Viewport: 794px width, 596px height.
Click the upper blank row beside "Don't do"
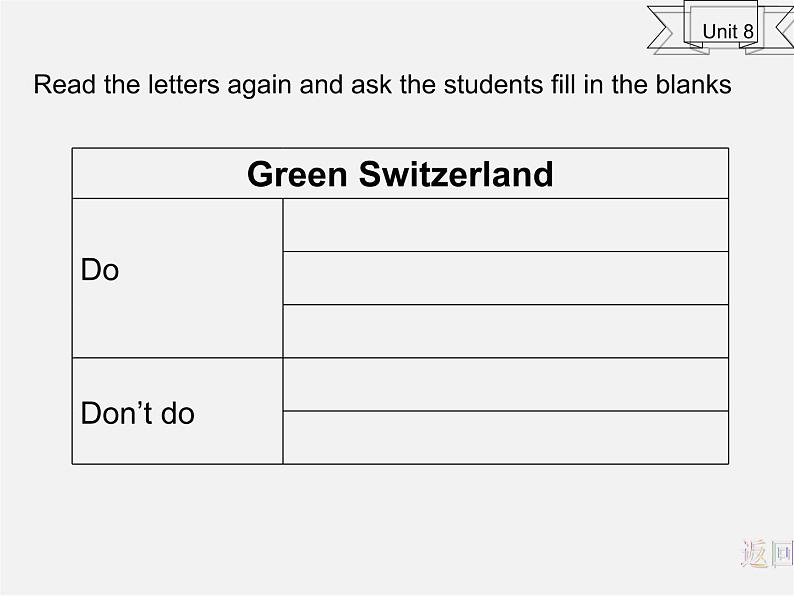pyautogui.click(x=505, y=384)
